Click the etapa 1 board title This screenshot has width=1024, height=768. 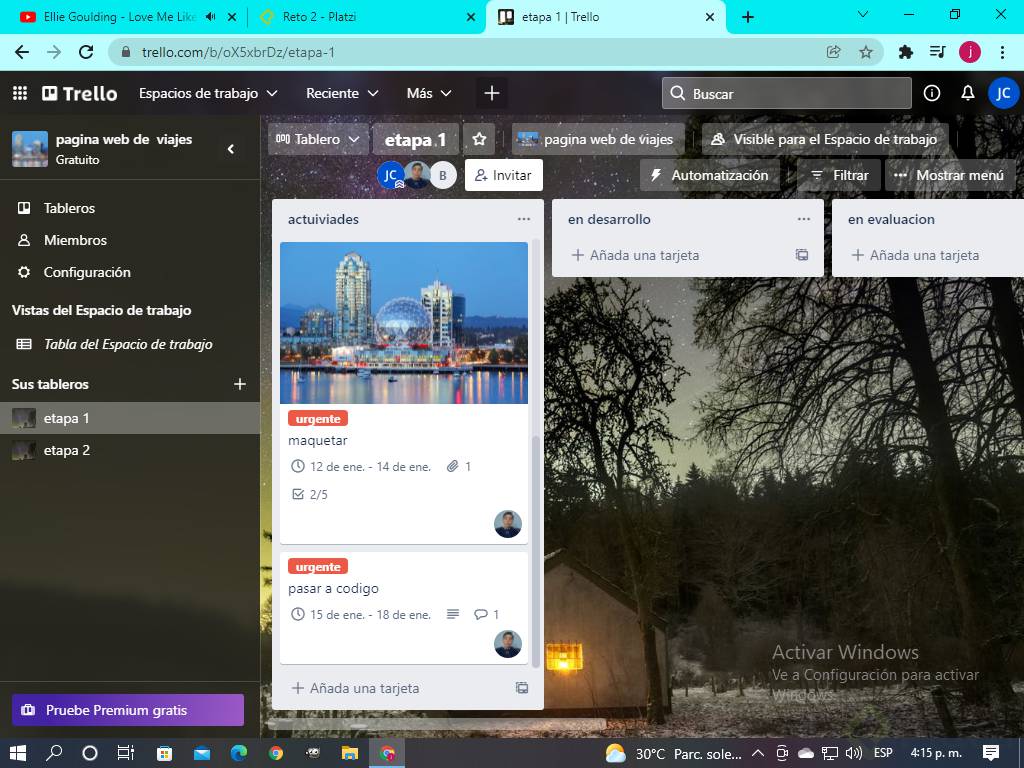click(x=415, y=139)
